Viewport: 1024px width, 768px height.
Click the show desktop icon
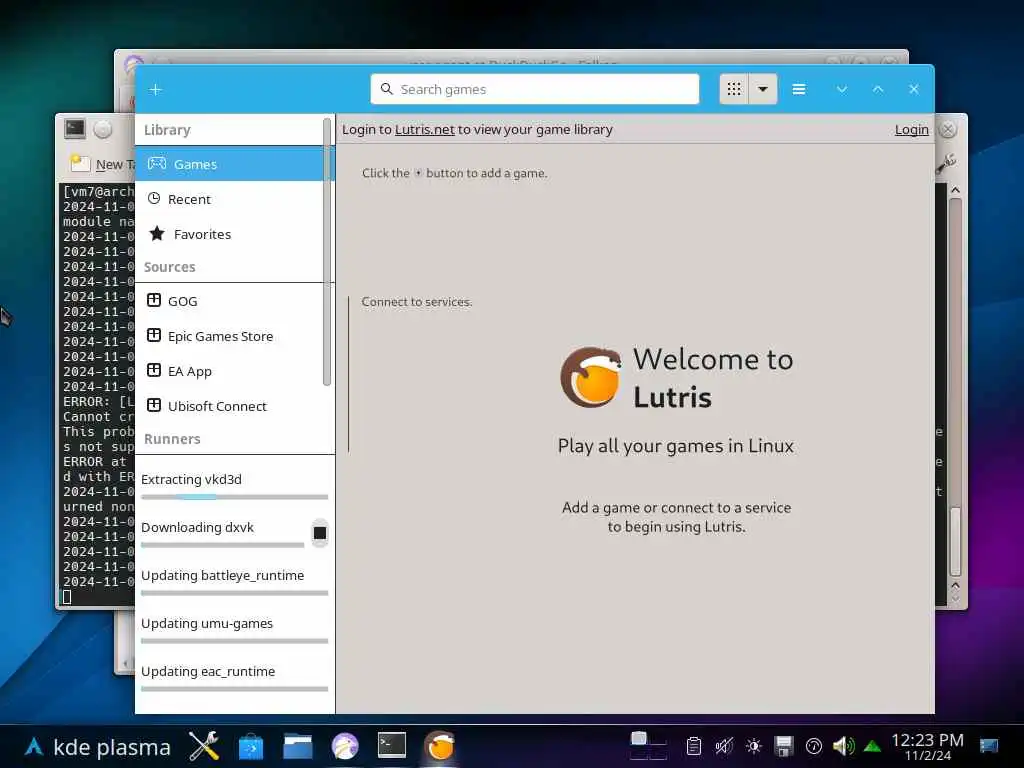(989, 746)
